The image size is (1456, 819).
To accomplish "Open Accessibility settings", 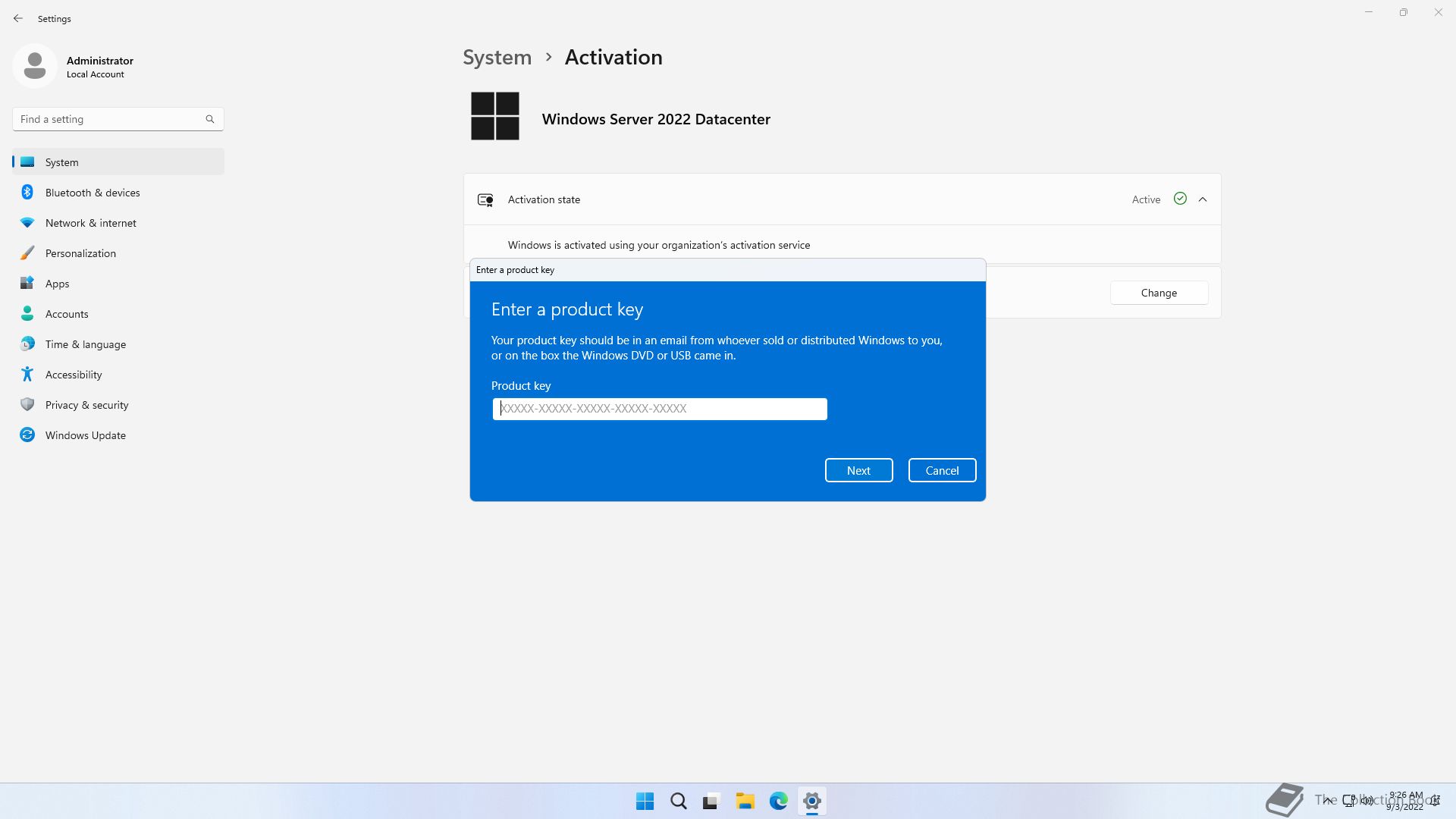I will (x=73, y=375).
